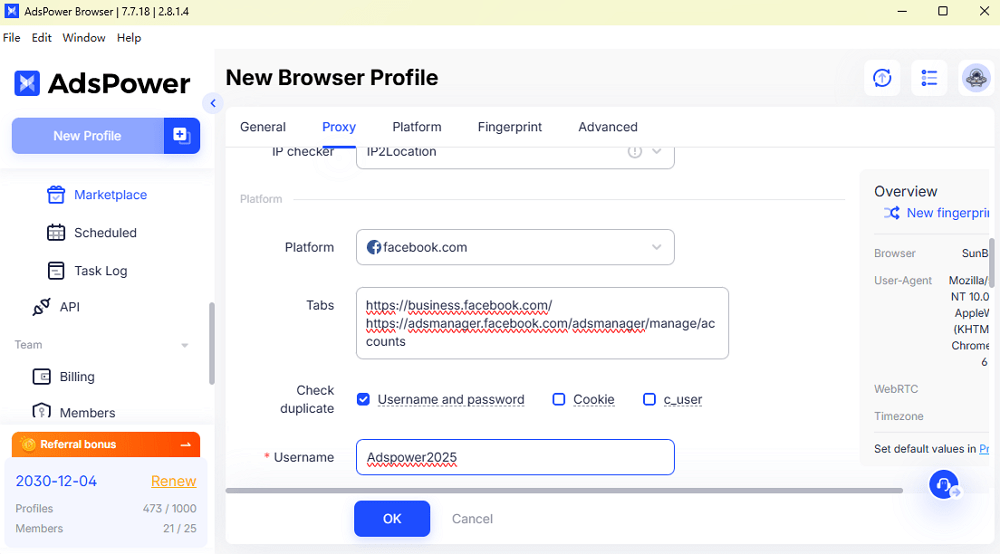Screen dimensions: 1000x554
Task: Open the File menu
Action: (11, 38)
